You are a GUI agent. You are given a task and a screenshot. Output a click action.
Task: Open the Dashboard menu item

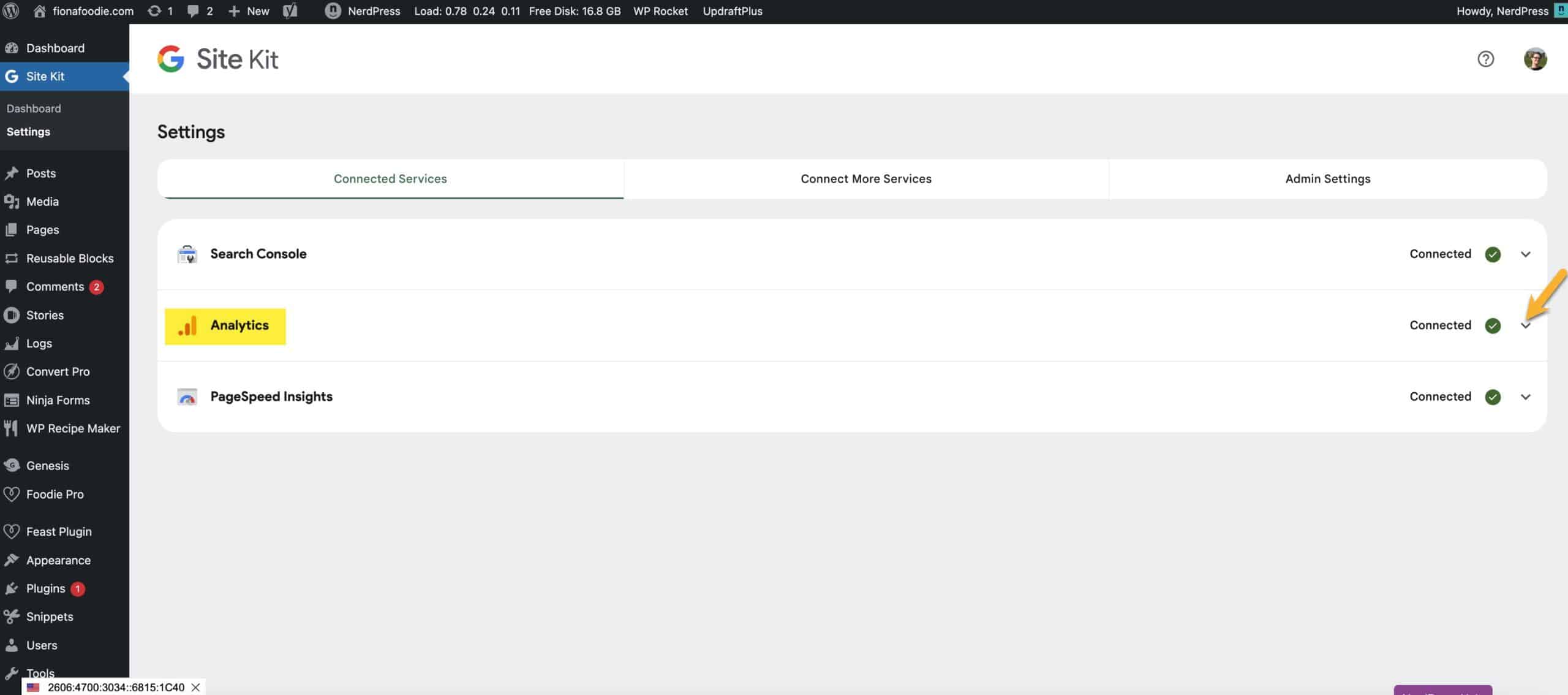pos(54,47)
